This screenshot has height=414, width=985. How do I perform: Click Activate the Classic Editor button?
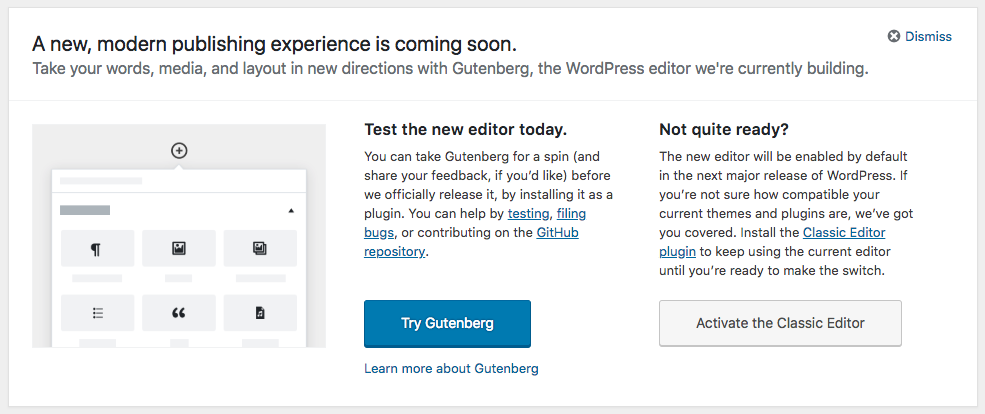click(780, 324)
